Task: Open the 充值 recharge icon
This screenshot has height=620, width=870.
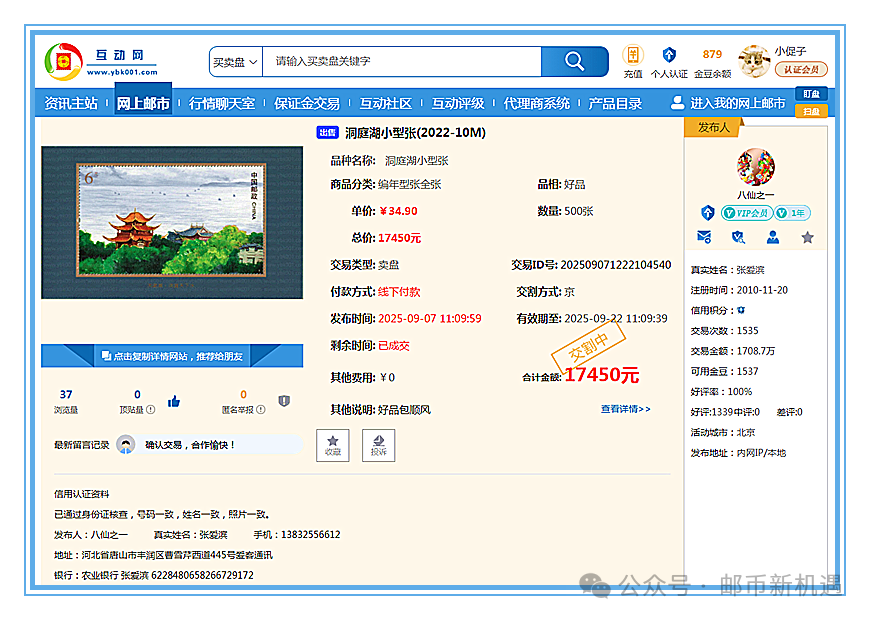Action: [633, 56]
